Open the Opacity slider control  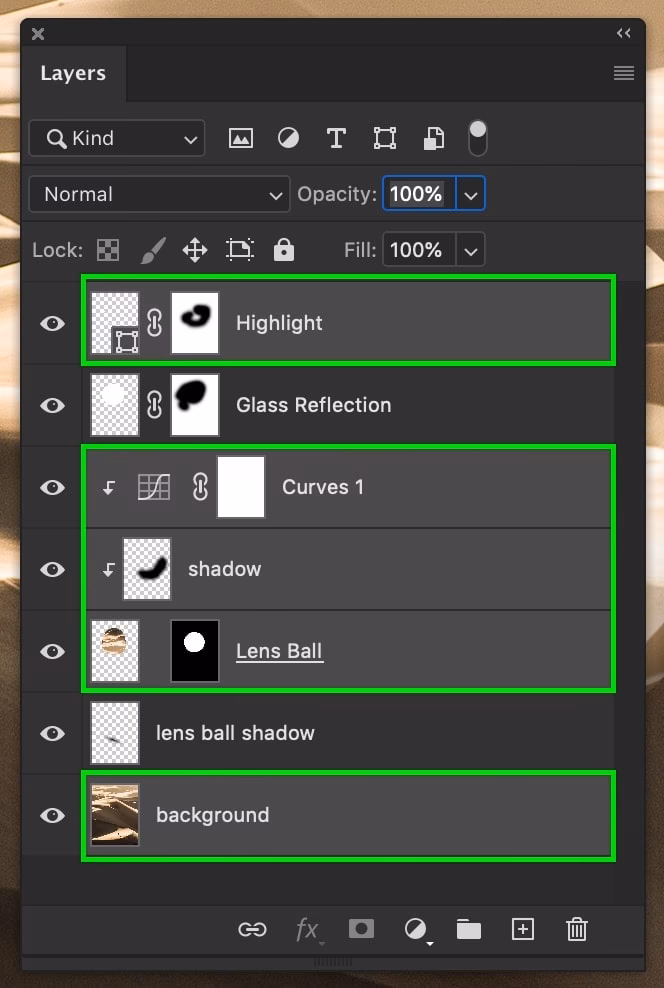[x=470, y=194]
